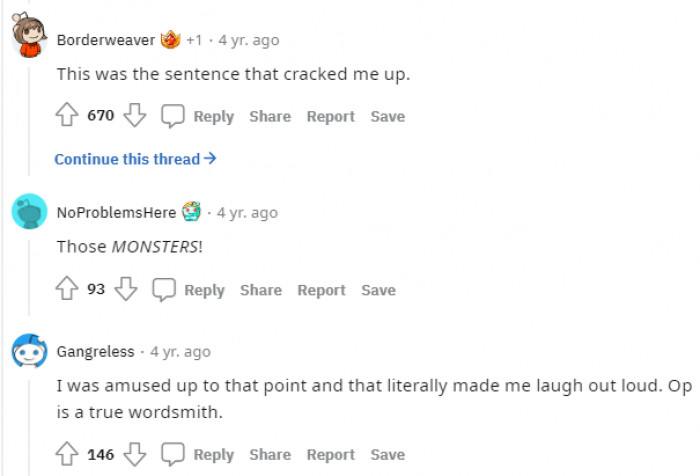The image size is (700, 476).
Task: Upvote Gangreless's comment
Action: 68,455
